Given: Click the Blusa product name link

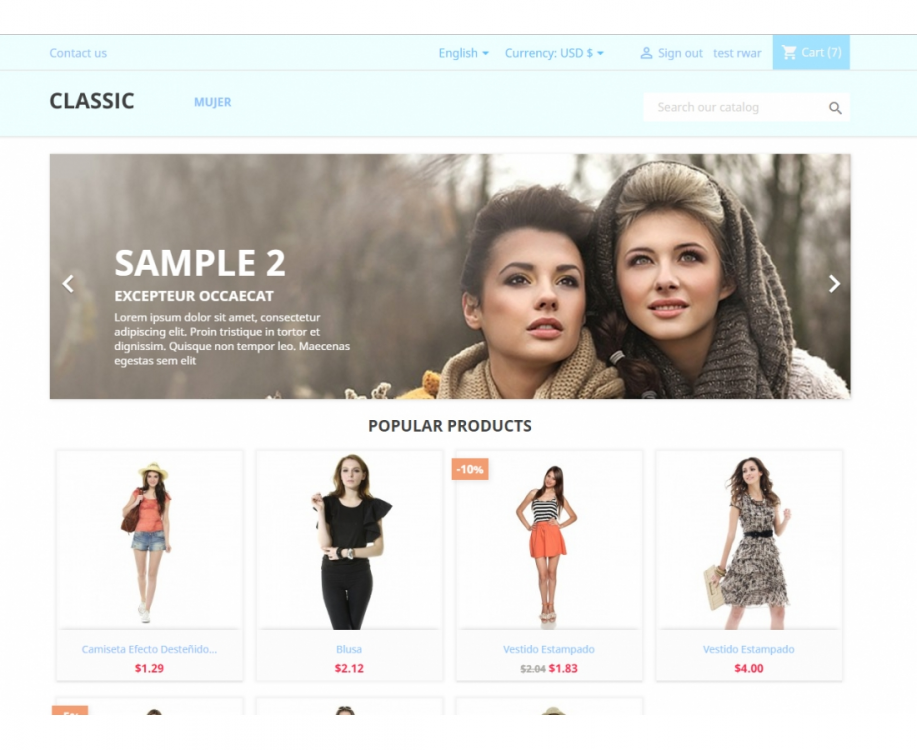Looking at the screenshot, I should tap(349, 649).
